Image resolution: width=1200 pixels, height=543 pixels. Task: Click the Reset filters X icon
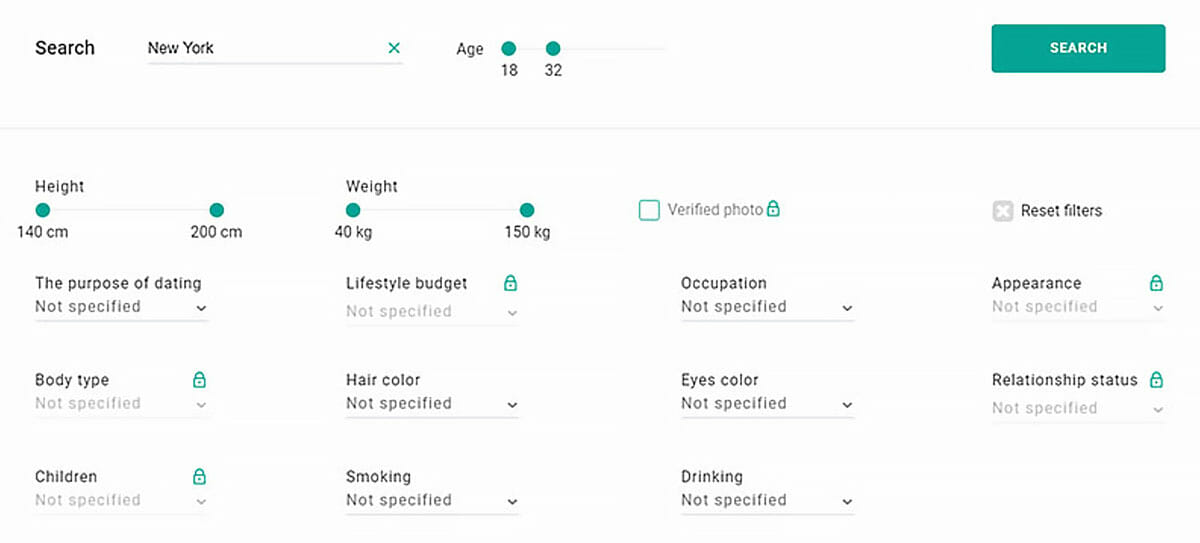(1003, 210)
